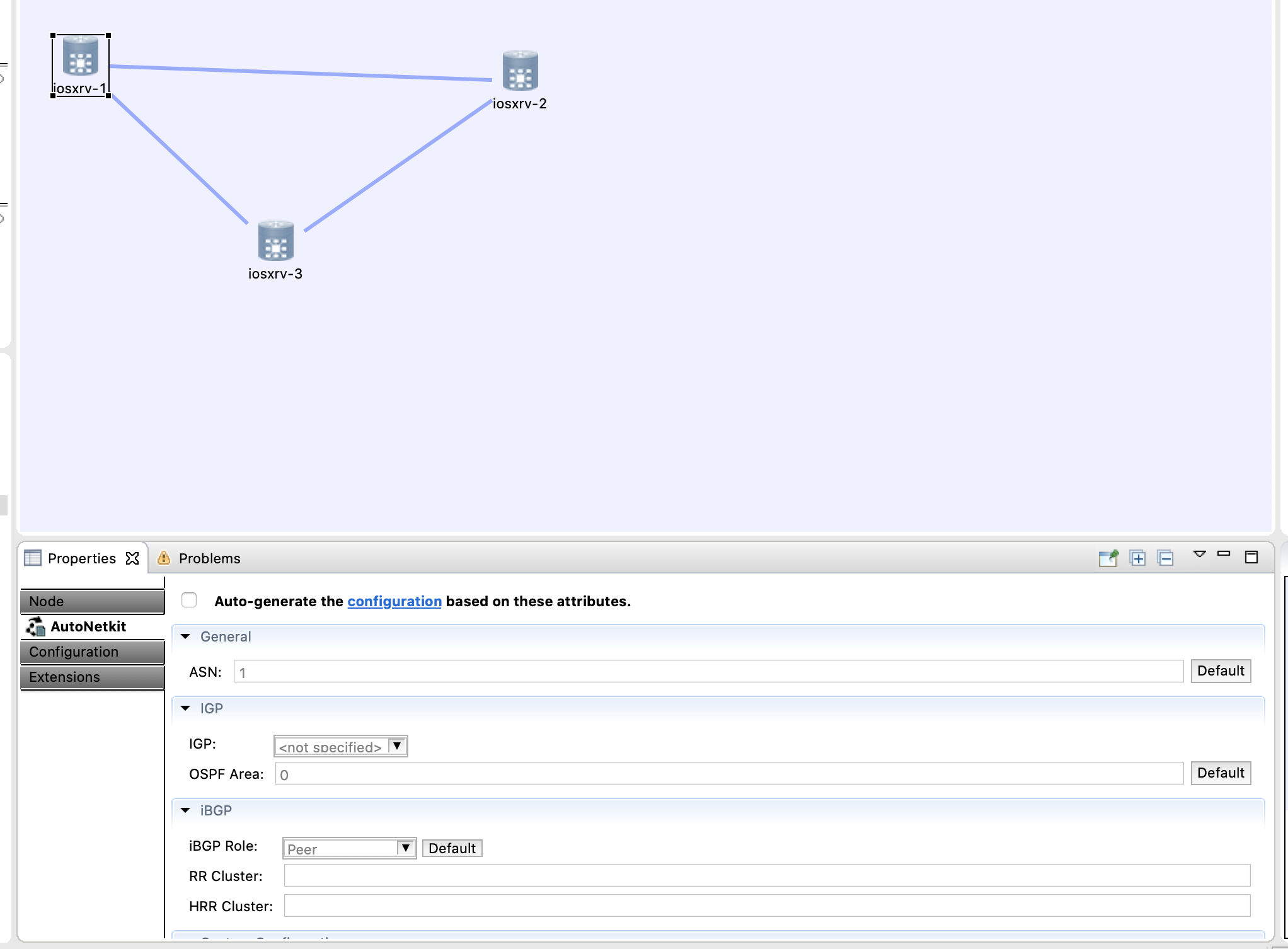Pin the Properties view to selection

[1108, 558]
